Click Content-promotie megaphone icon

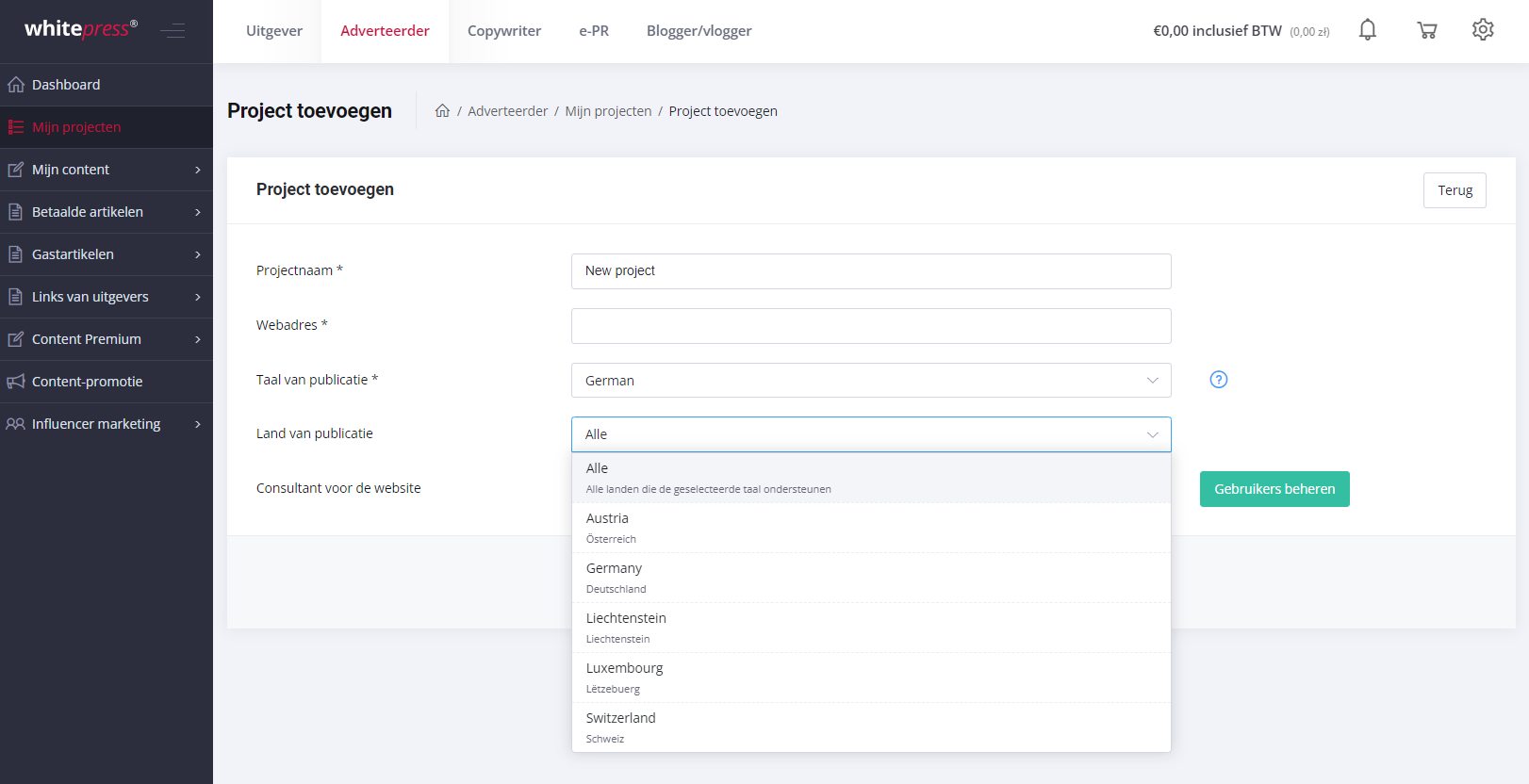[x=16, y=382]
